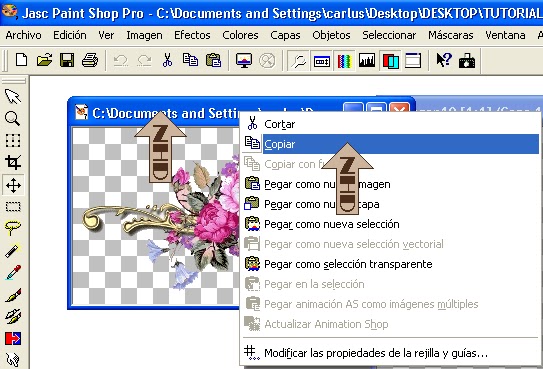Click the full screen preview monitor icon
543x369 pixels.
pos(244,60)
